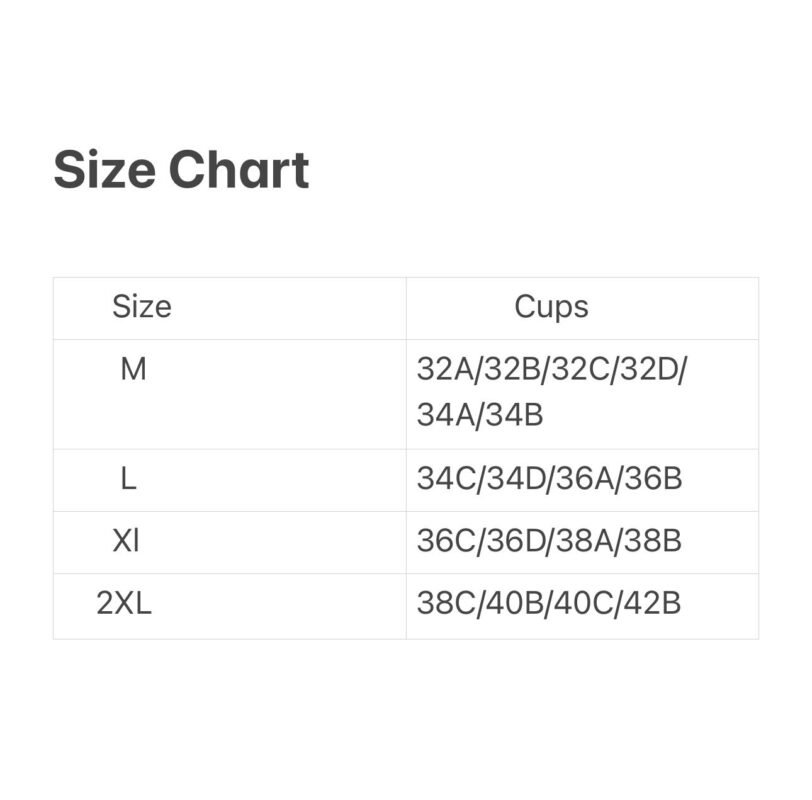Viewport: 812px width, 800px height.
Task: Click the 40B cup size text
Action: pos(516,605)
